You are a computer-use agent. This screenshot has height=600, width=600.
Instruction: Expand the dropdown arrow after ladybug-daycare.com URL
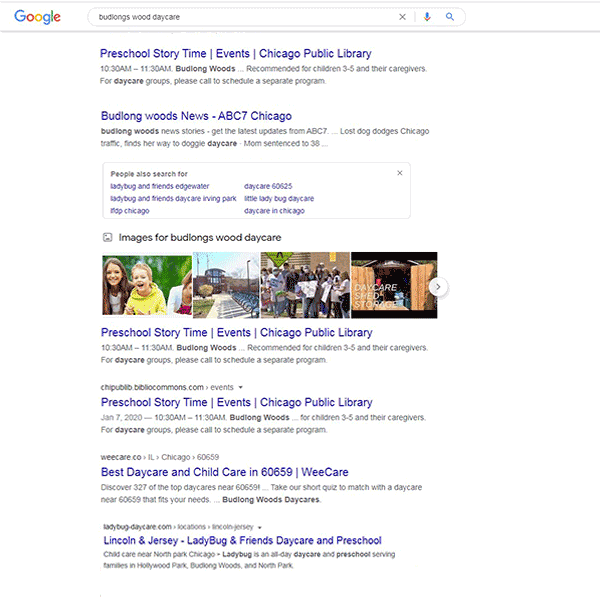pyautogui.click(x=260, y=527)
